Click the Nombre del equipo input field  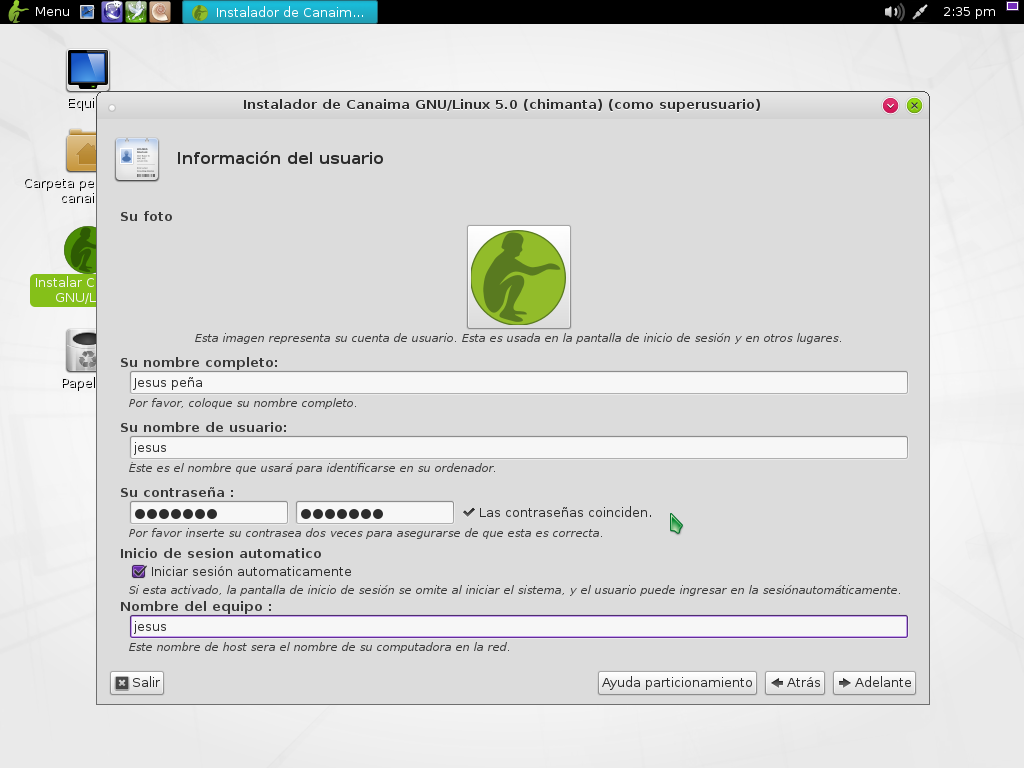[518, 626]
